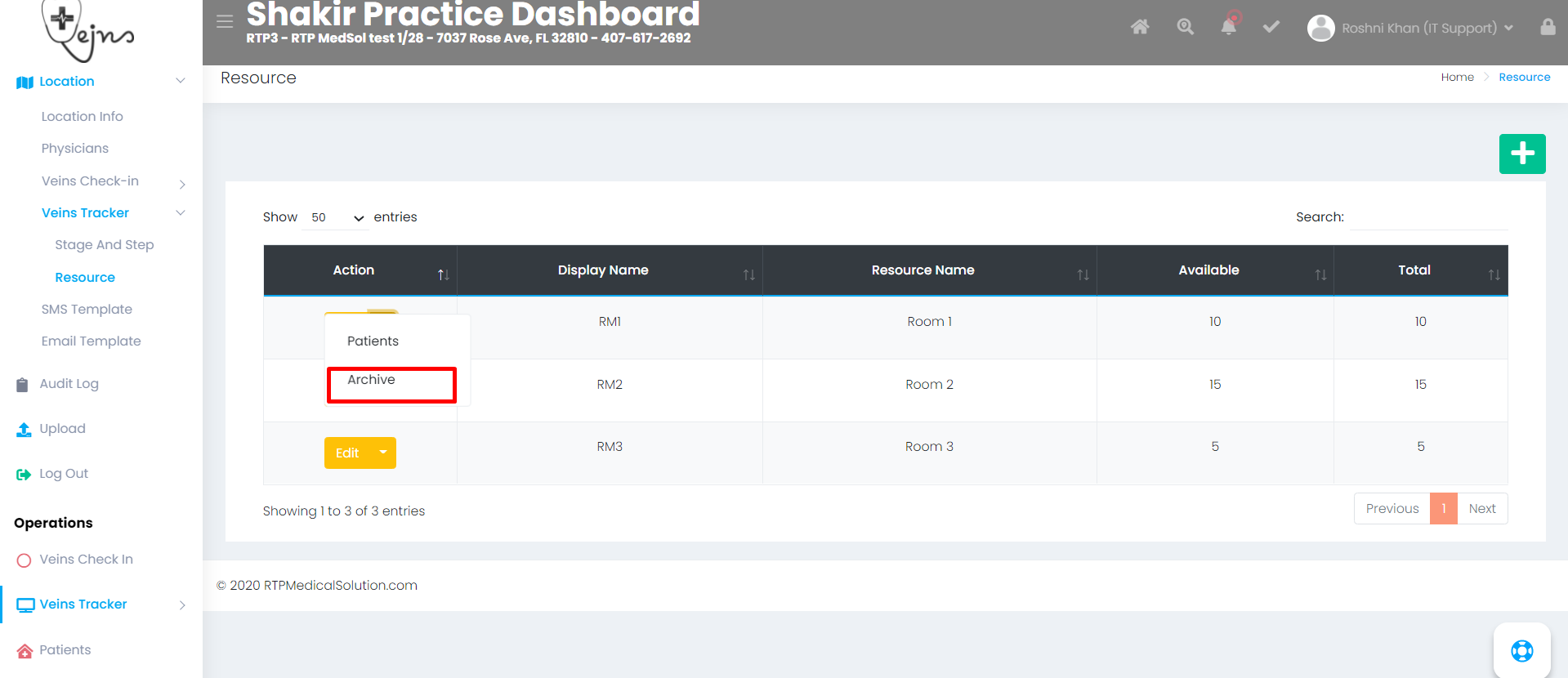Click the Edit button for RM3
This screenshot has height=678, width=1568.
pos(347,453)
